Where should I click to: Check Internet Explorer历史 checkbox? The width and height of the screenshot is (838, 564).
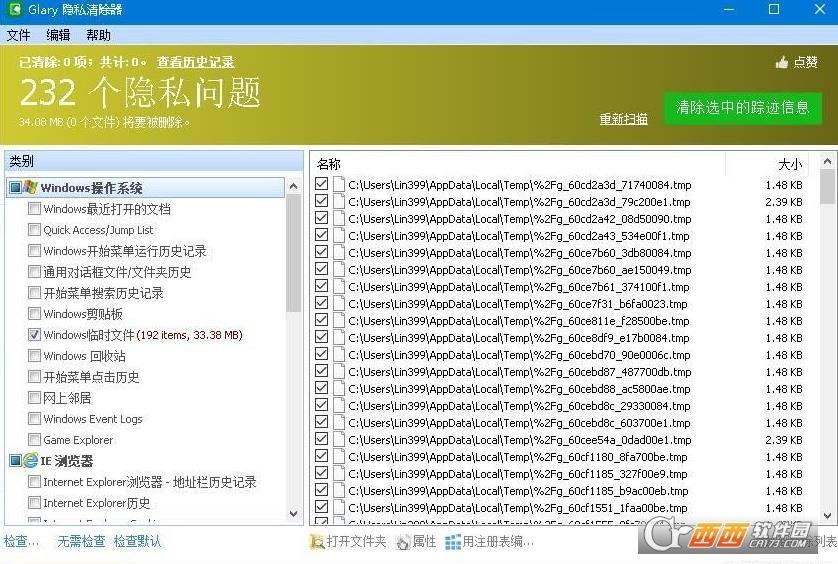pyautogui.click(x=34, y=503)
